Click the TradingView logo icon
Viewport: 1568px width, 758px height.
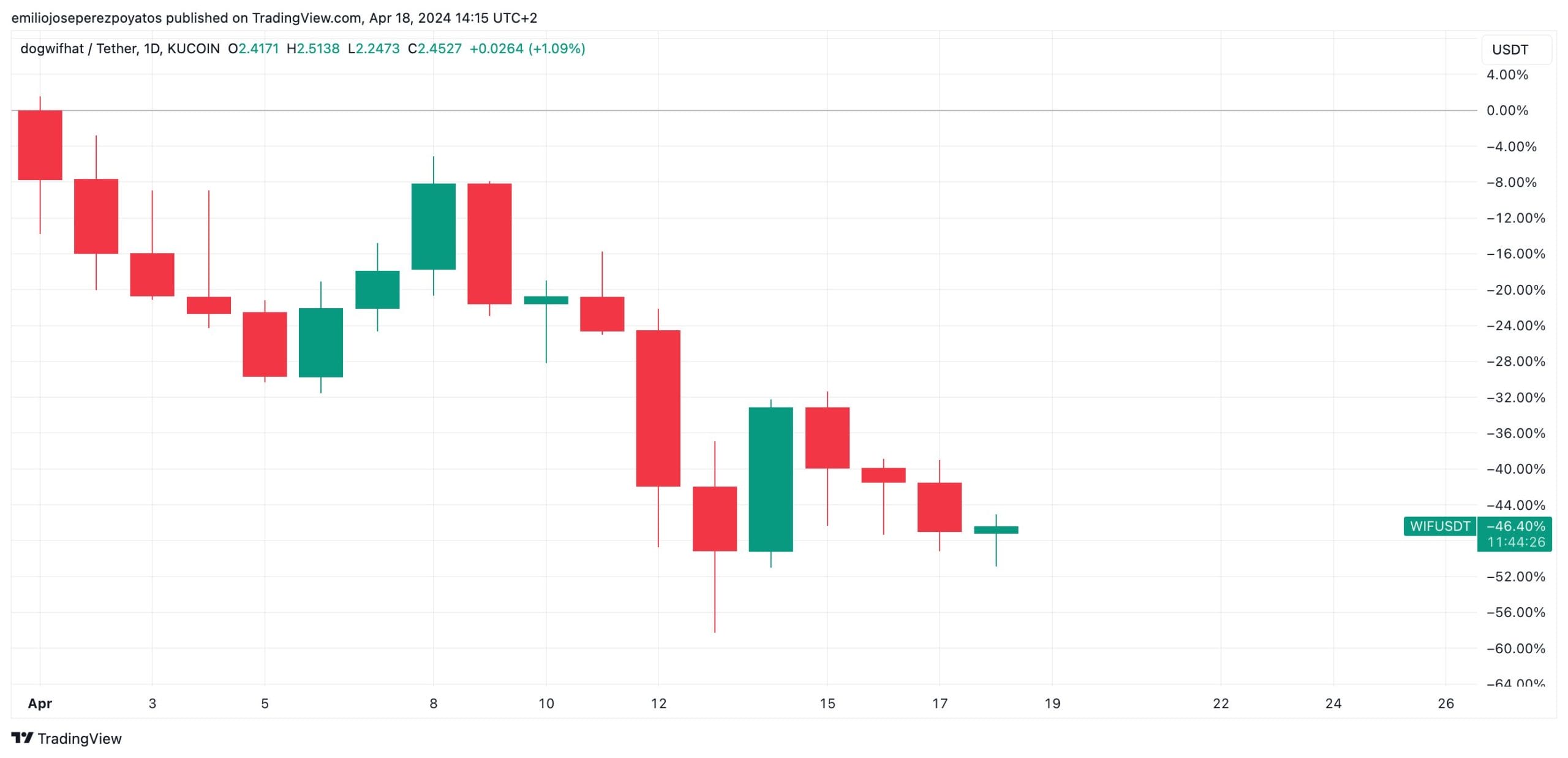point(22,738)
